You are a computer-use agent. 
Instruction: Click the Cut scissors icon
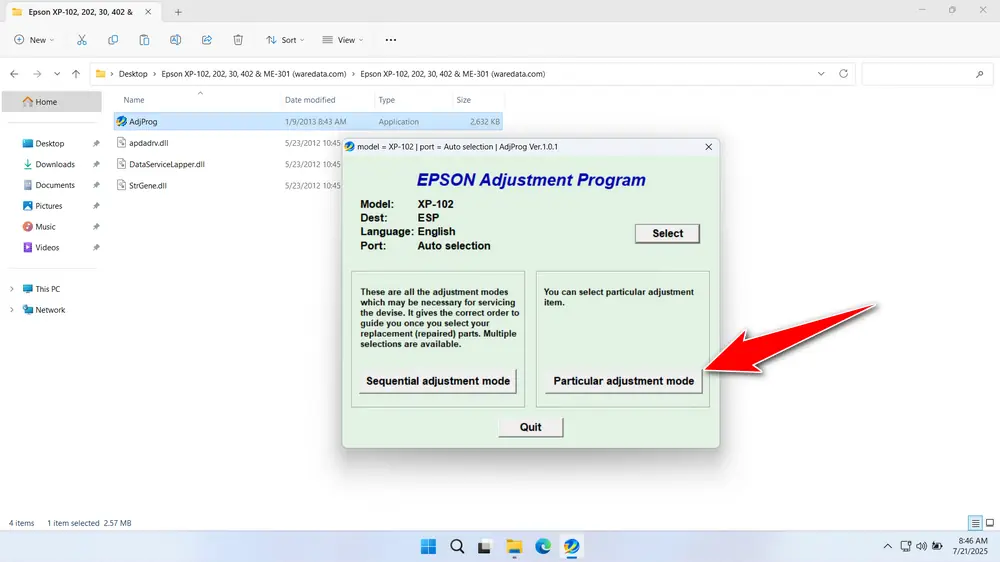point(82,40)
